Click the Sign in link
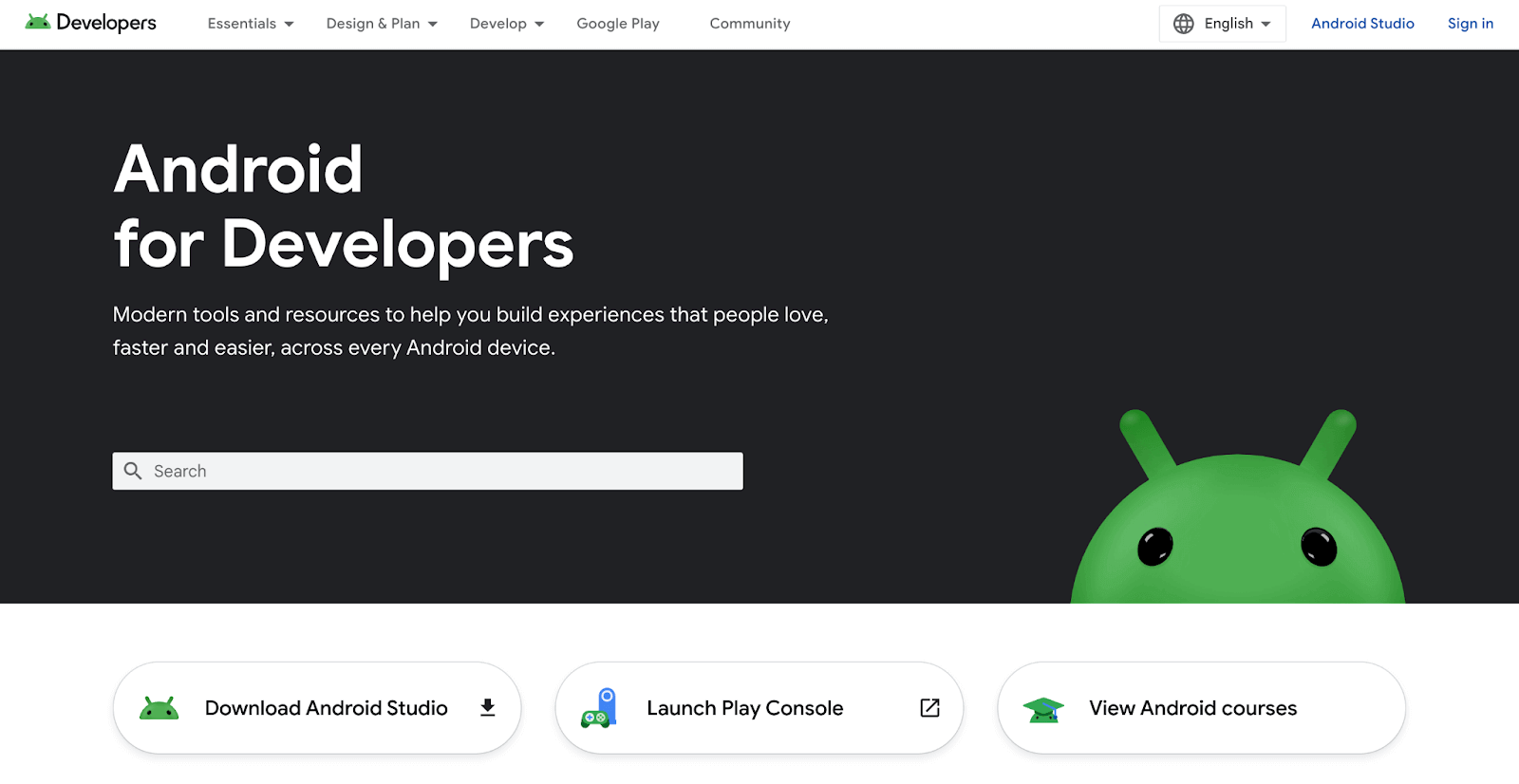Screen dimensions: 1519x784 [x=1471, y=24]
